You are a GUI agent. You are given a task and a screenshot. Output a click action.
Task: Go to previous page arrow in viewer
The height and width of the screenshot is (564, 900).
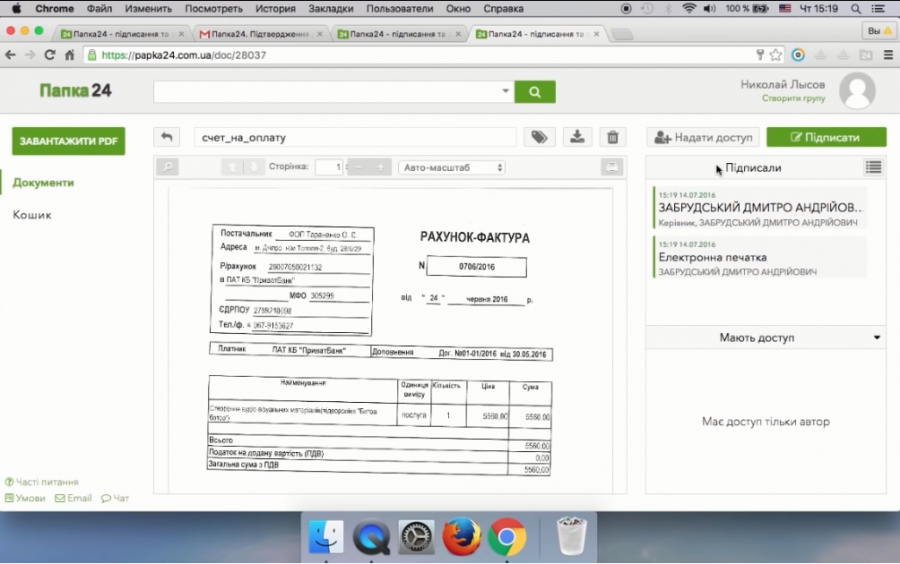[x=232, y=167]
